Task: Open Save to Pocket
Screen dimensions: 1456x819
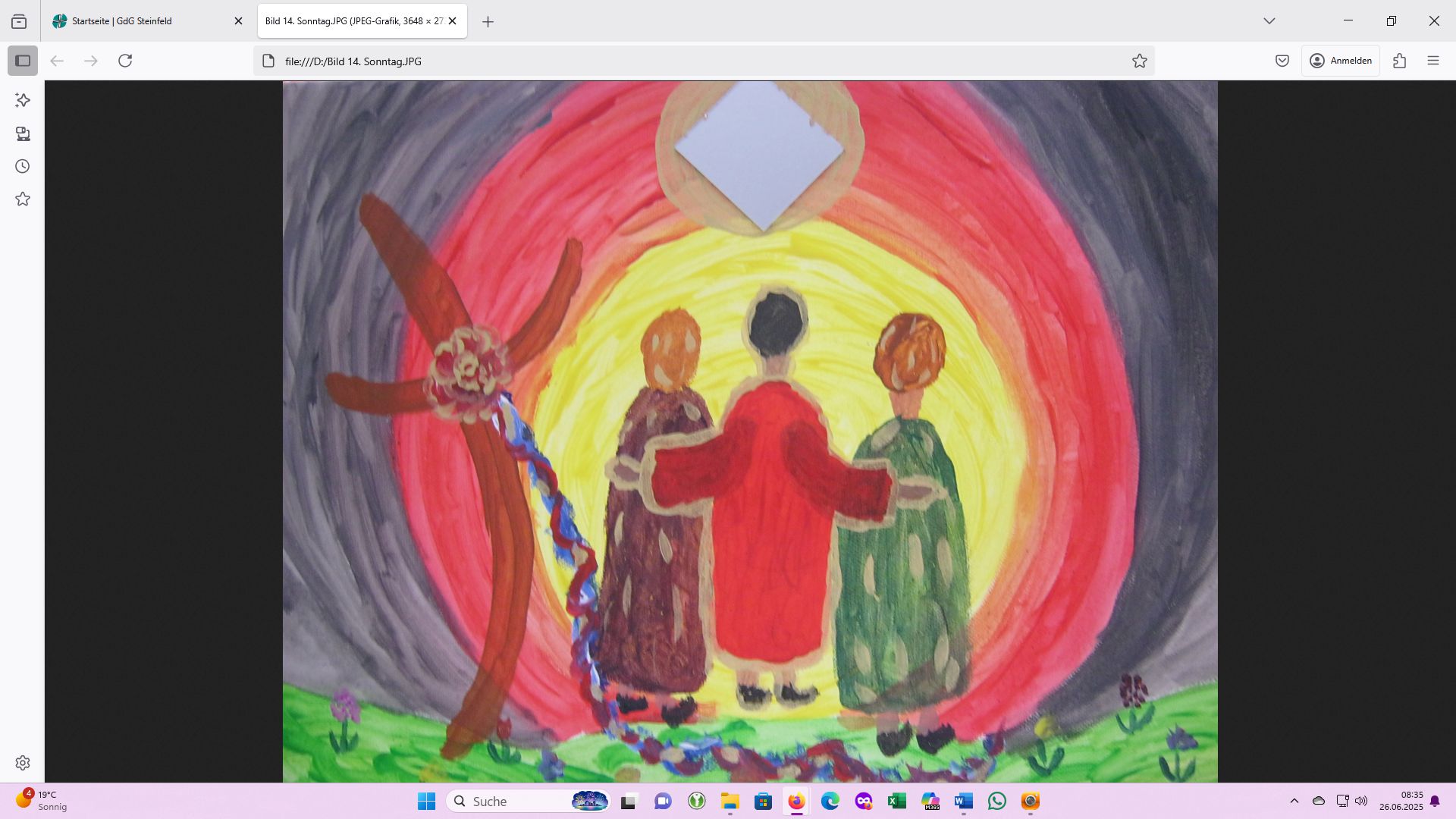Action: point(1282,61)
